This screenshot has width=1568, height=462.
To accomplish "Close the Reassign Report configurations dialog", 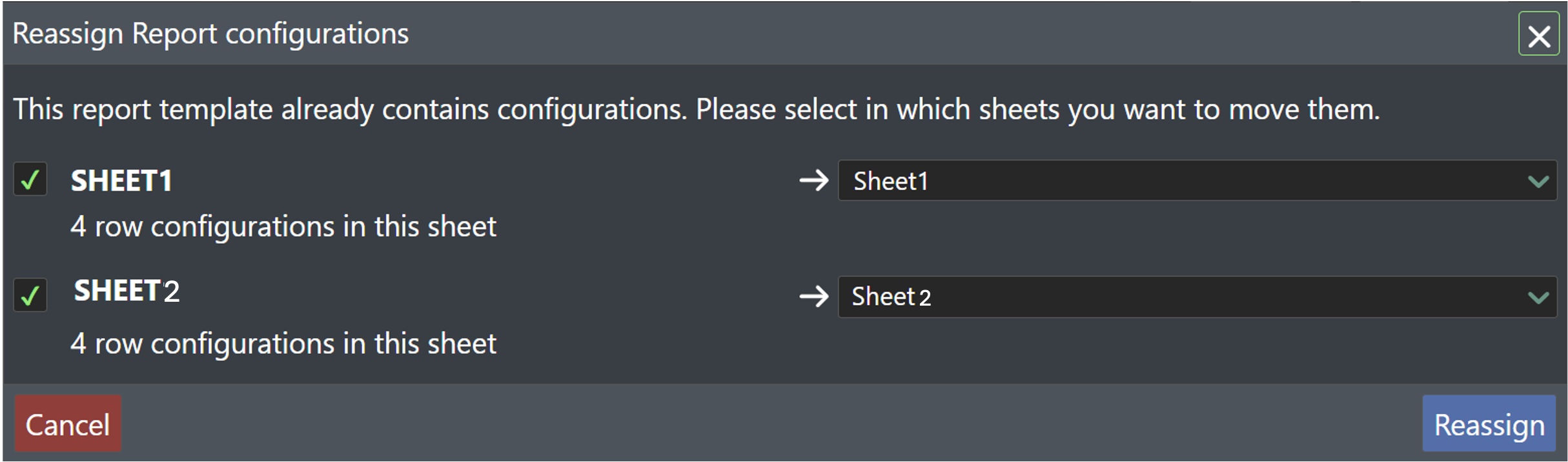I will point(1538,35).
